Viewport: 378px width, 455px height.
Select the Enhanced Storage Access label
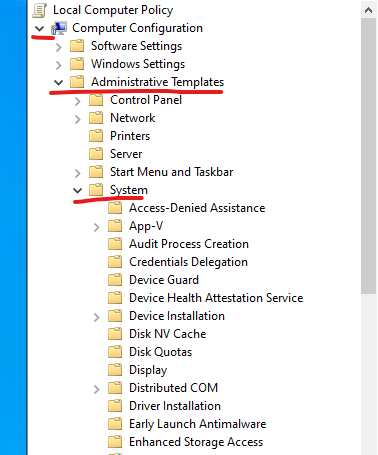(196, 442)
